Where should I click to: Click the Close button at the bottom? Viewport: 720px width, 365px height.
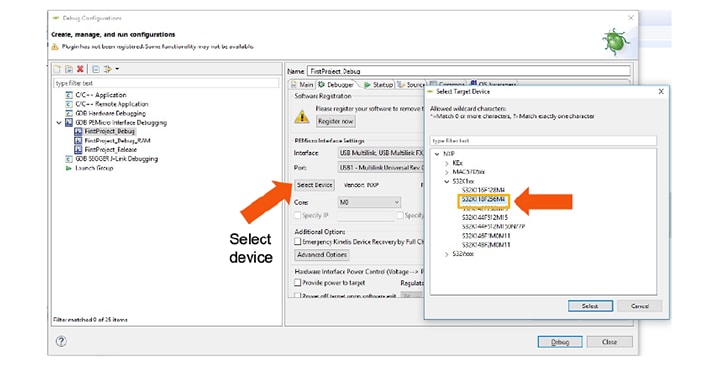(x=609, y=342)
